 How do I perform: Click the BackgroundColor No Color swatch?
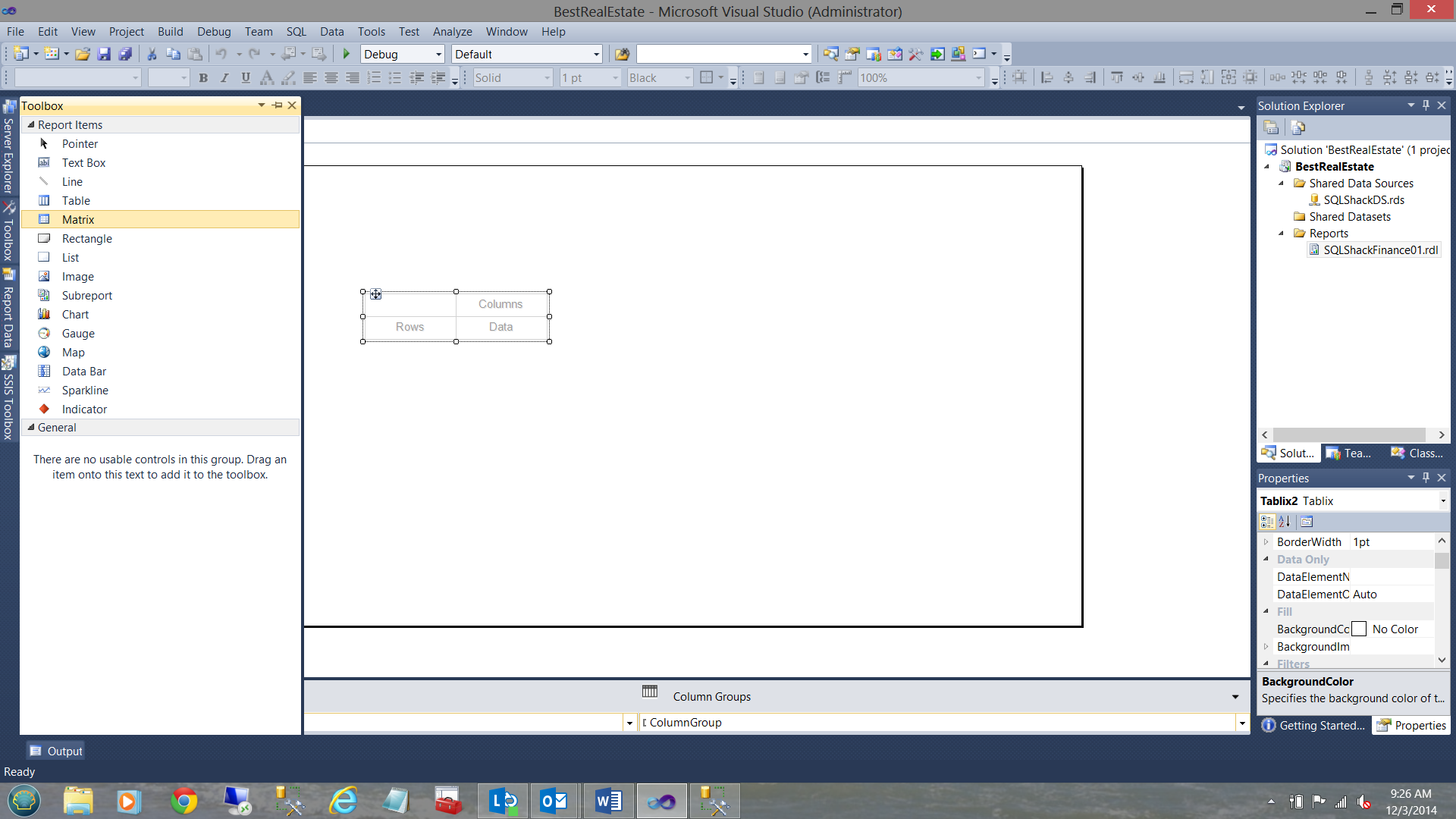tap(1359, 629)
